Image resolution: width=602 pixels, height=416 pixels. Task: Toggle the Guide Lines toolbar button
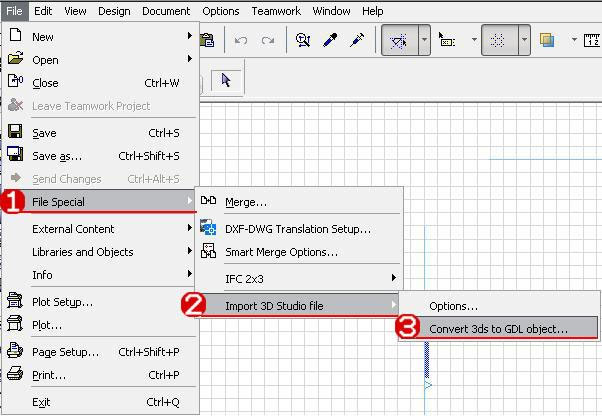(399, 40)
